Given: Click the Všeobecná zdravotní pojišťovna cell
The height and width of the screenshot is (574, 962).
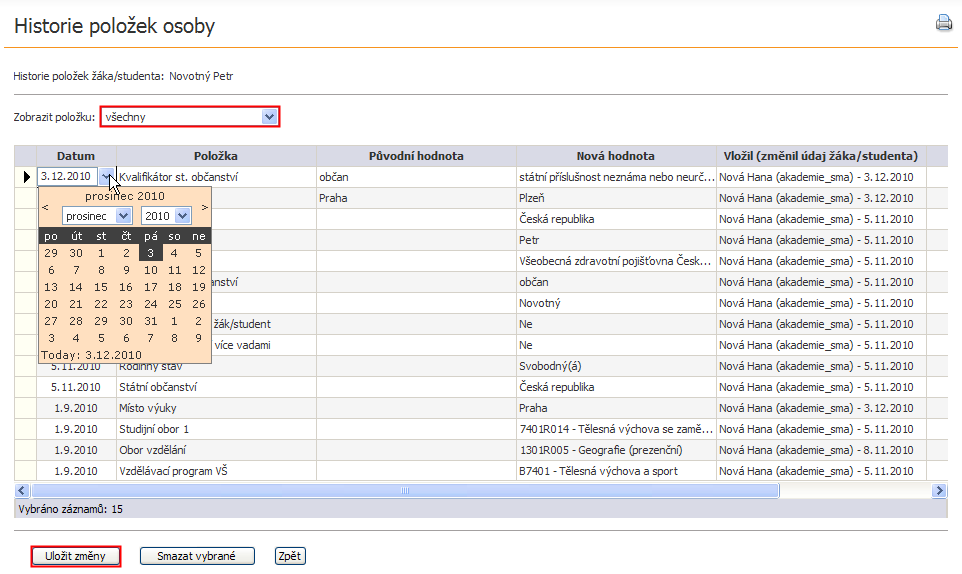Looking at the screenshot, I should pos(616,261).
